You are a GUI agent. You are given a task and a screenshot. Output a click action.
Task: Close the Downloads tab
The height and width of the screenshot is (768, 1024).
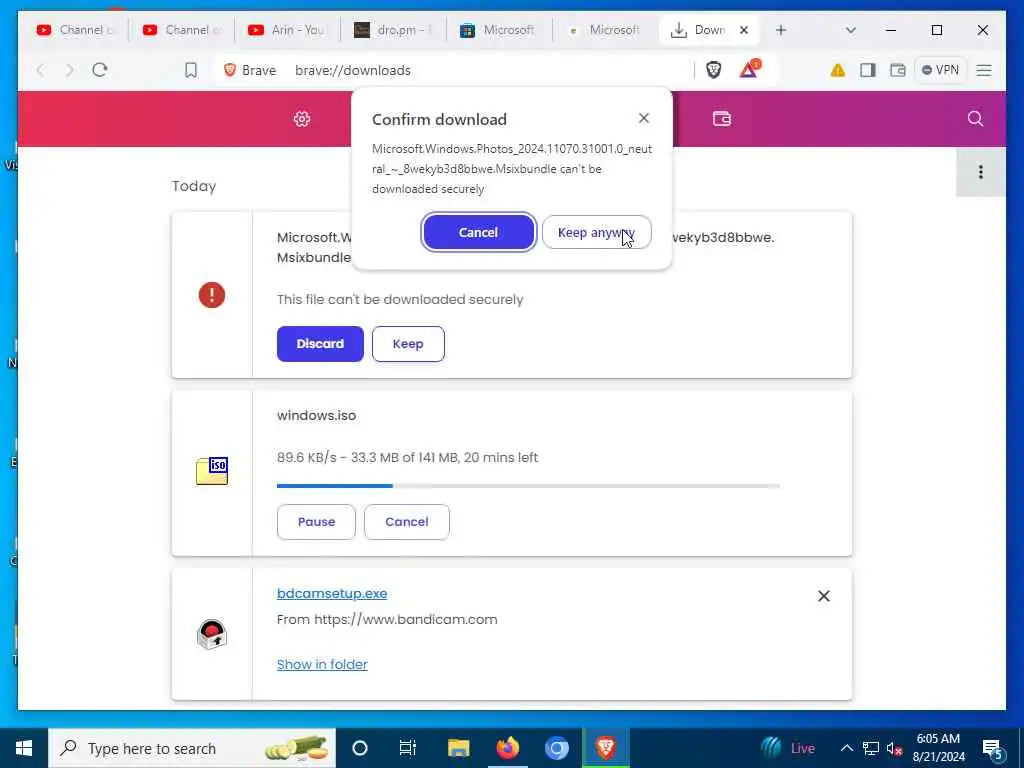pos(743,30)
